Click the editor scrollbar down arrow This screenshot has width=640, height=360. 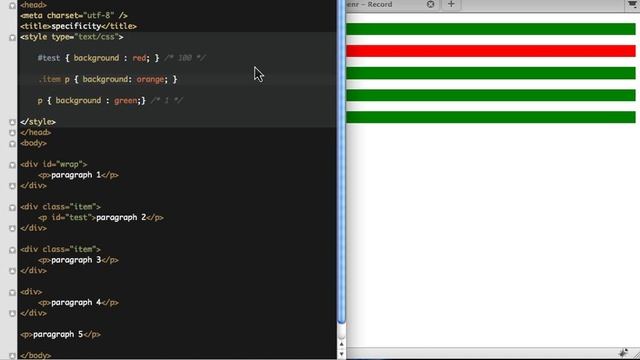coord(342,354)
